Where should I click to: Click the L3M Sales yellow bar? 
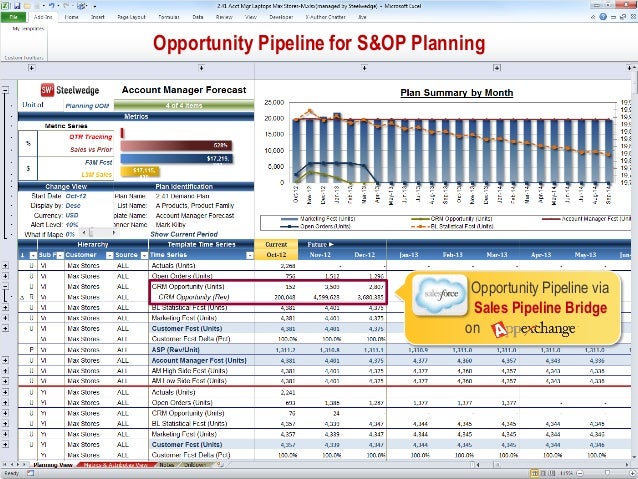click(140, 172)
